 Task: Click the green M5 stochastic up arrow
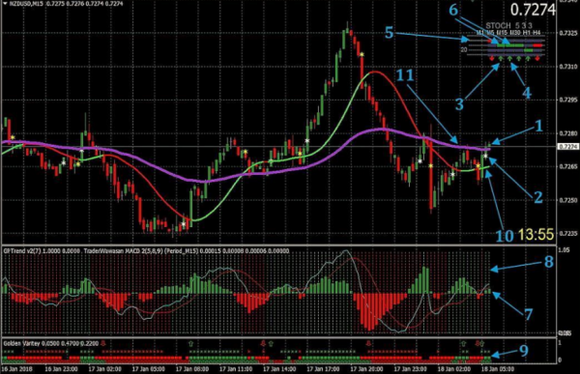500,58
